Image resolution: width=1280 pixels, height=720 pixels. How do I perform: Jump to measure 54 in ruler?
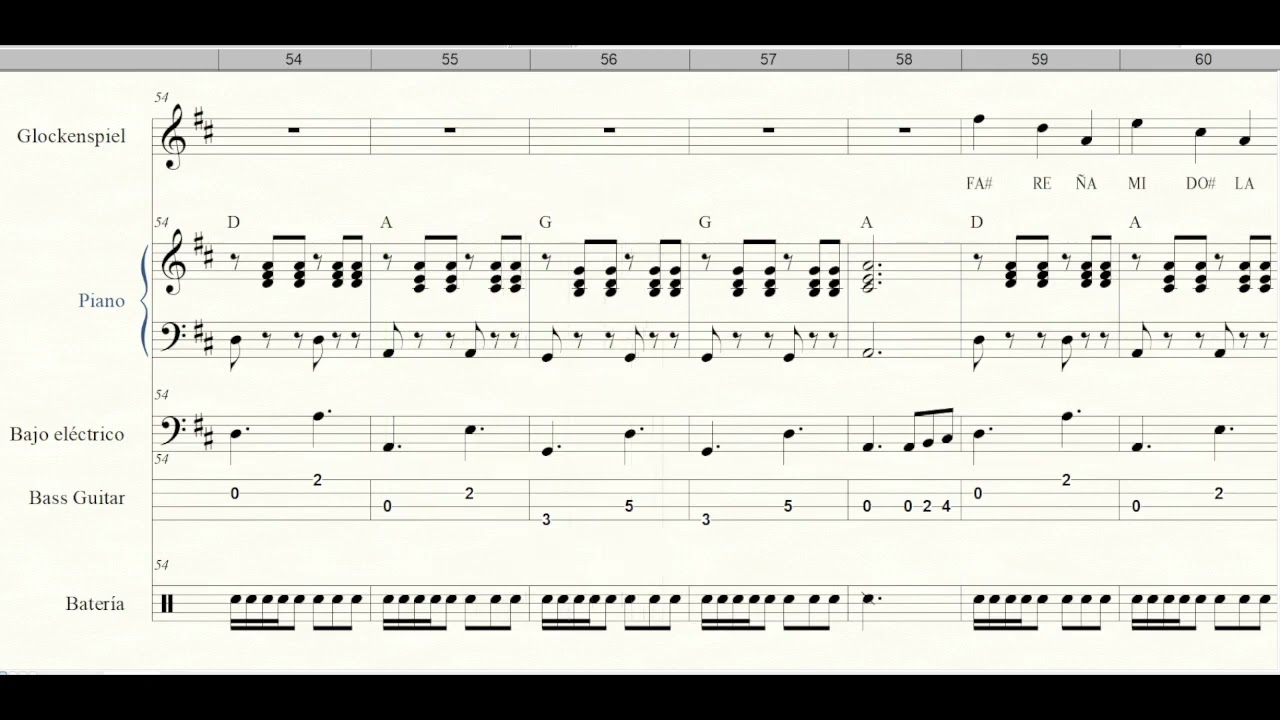point(294,59)
